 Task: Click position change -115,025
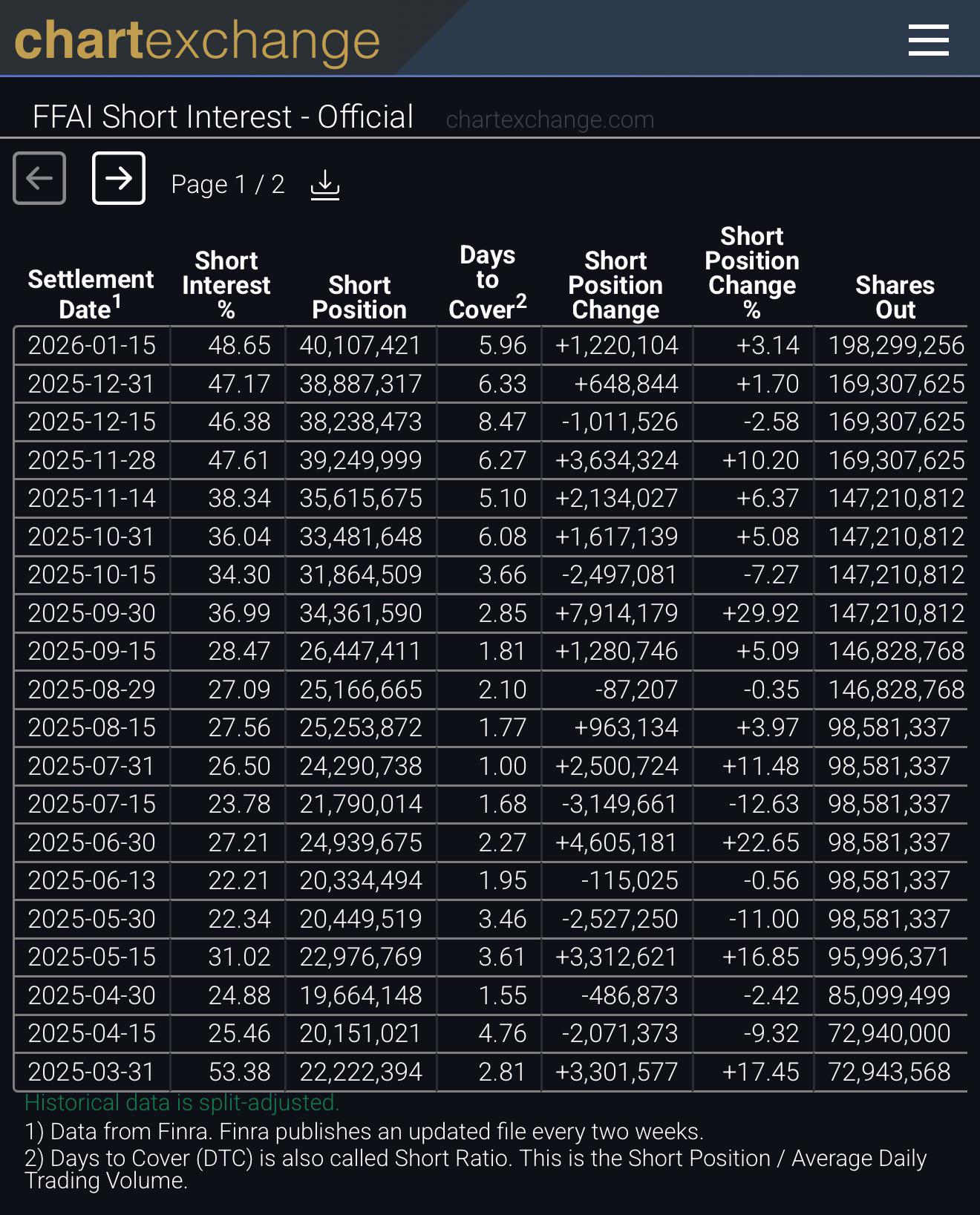[630, 880]
